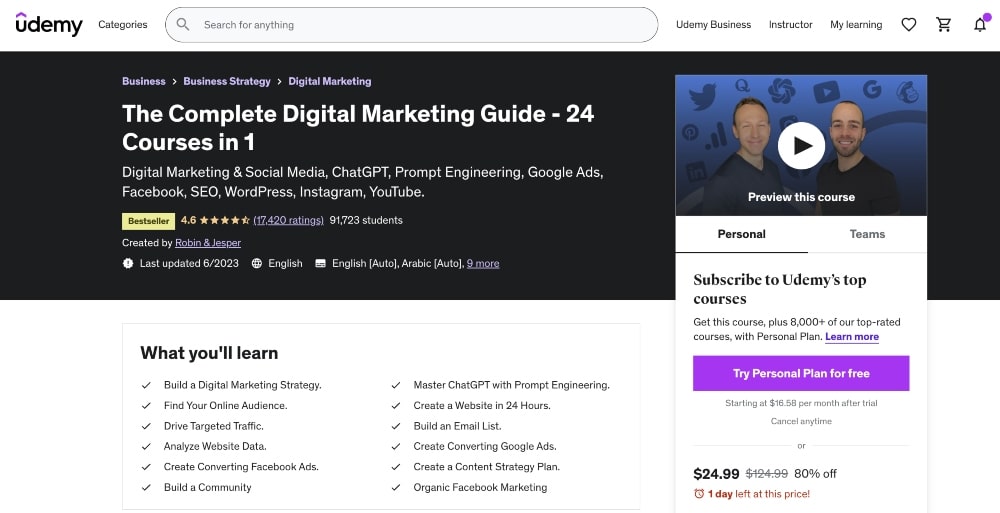Click the closed captions icon
Screen dimensions: 1000x513
click(320, 264)
